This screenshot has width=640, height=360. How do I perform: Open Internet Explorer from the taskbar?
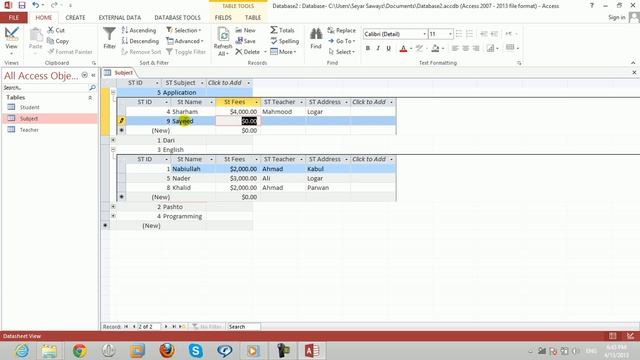[22, 351]
